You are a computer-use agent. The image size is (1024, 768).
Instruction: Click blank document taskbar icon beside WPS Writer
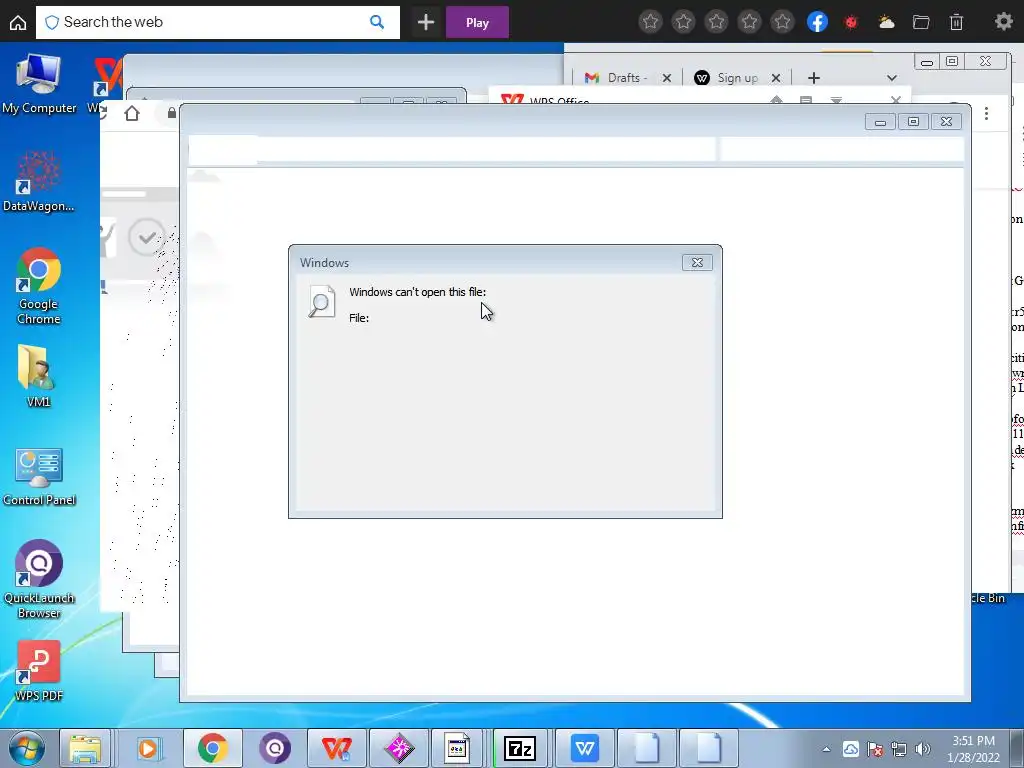(x=647, y=748)
